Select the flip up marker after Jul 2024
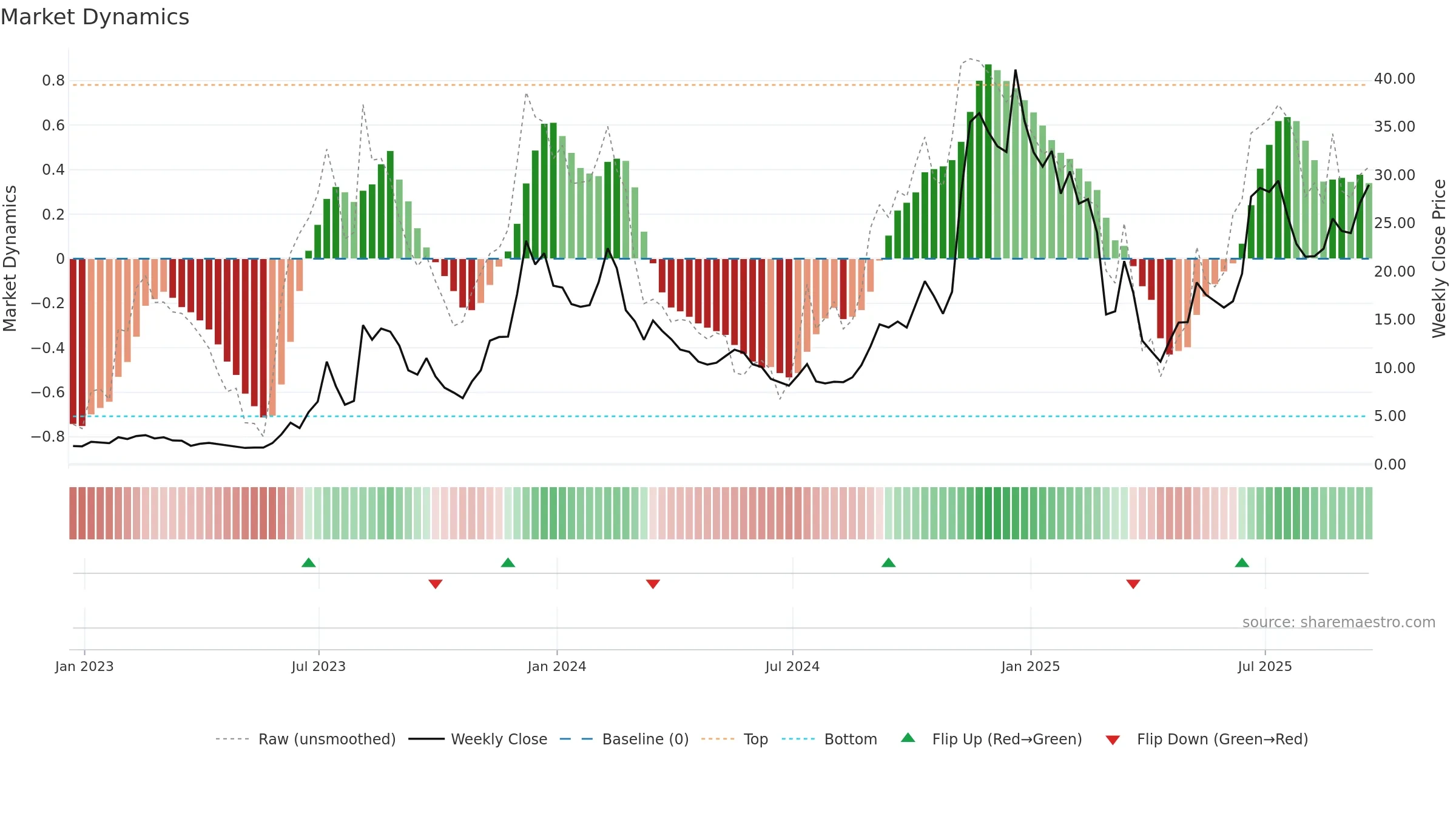Image resolution: width=1456 pixels, height=819 pixels. click(x=889, y=562)
